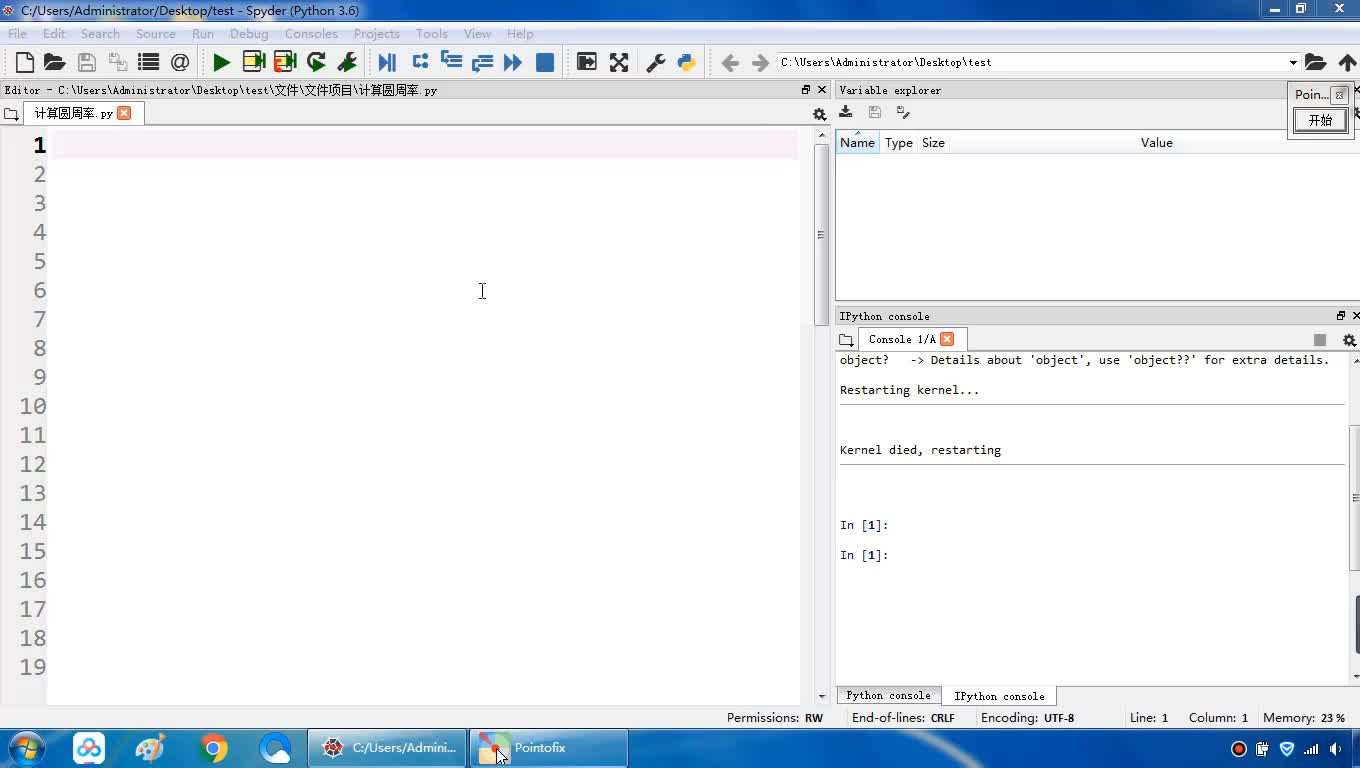The height and width of the screenshot is (768, 1360).
Task: Expand the working directory path dropdown
Action: [x=1292, y=62]
